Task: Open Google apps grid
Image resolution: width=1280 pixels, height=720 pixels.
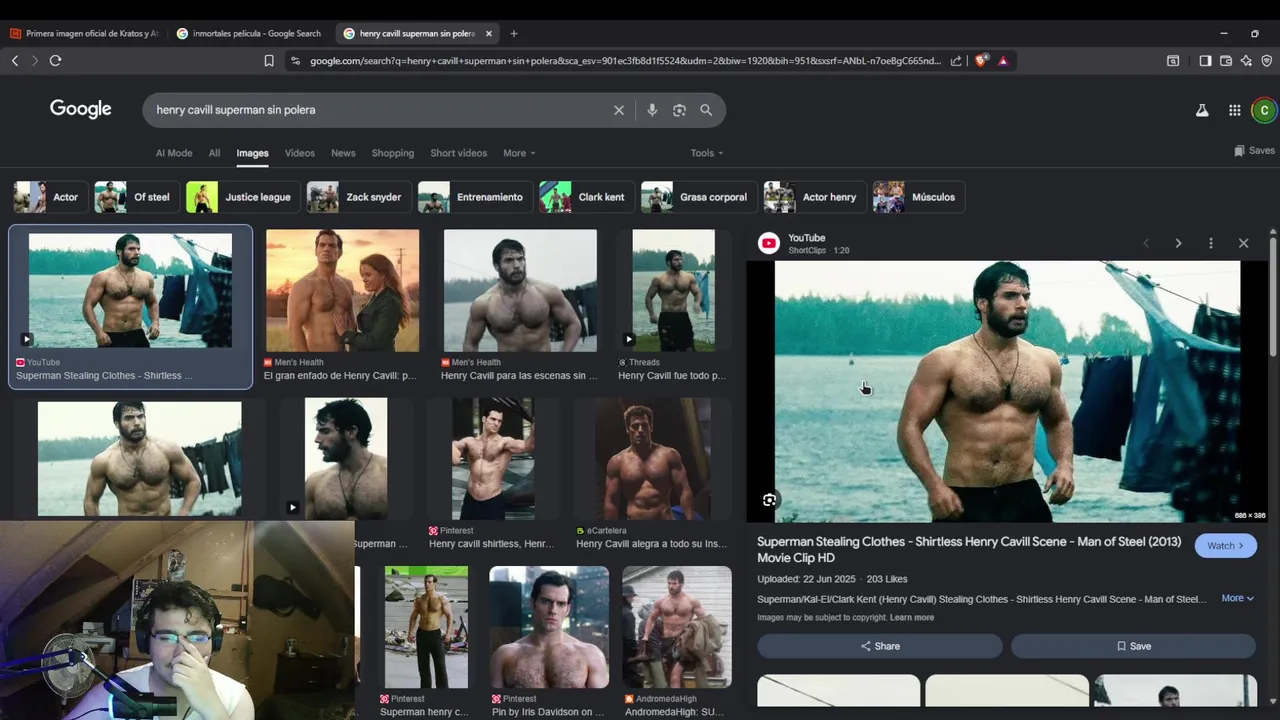Action: 1235,110
